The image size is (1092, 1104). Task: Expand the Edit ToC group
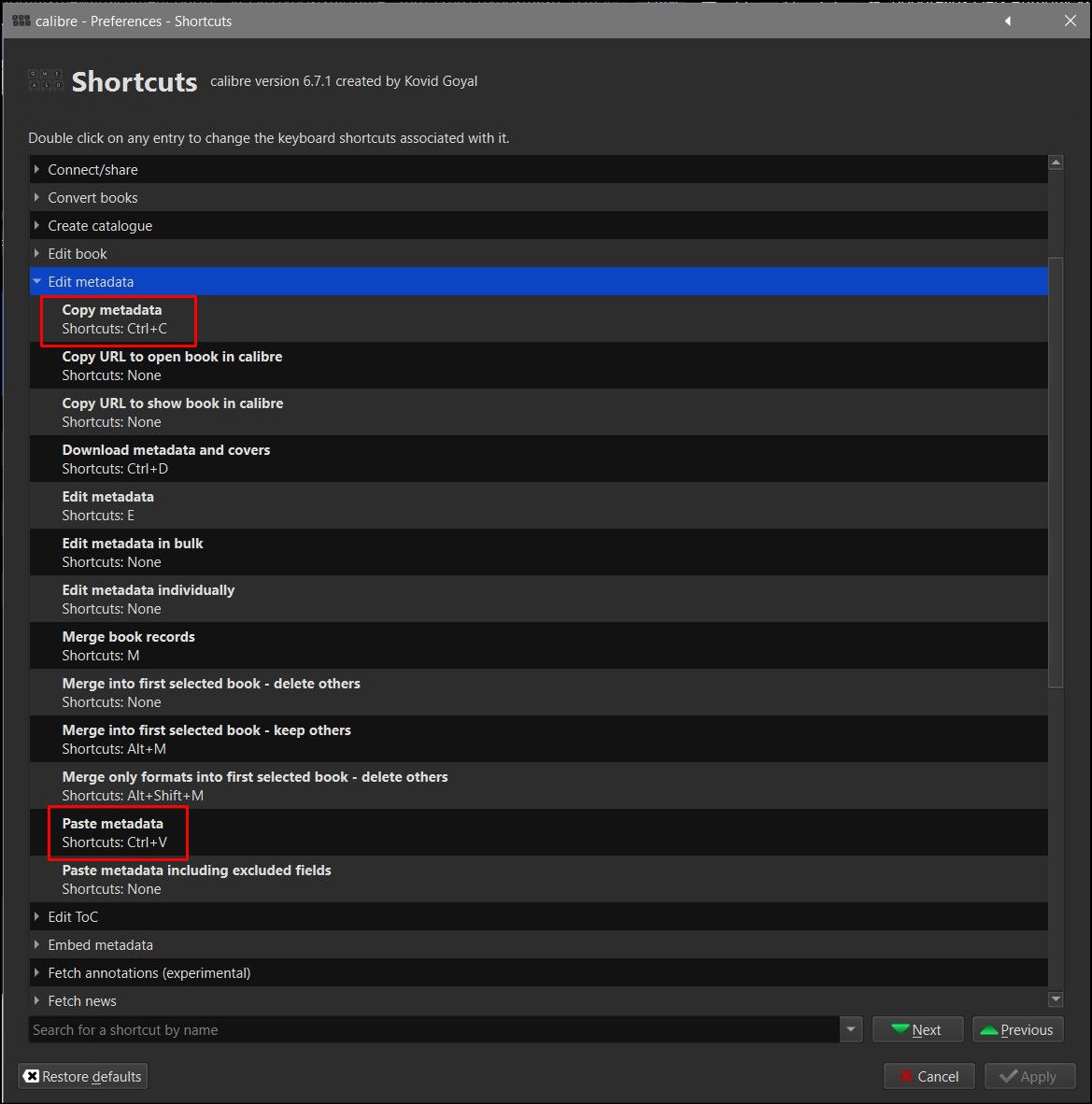[37, 916]
